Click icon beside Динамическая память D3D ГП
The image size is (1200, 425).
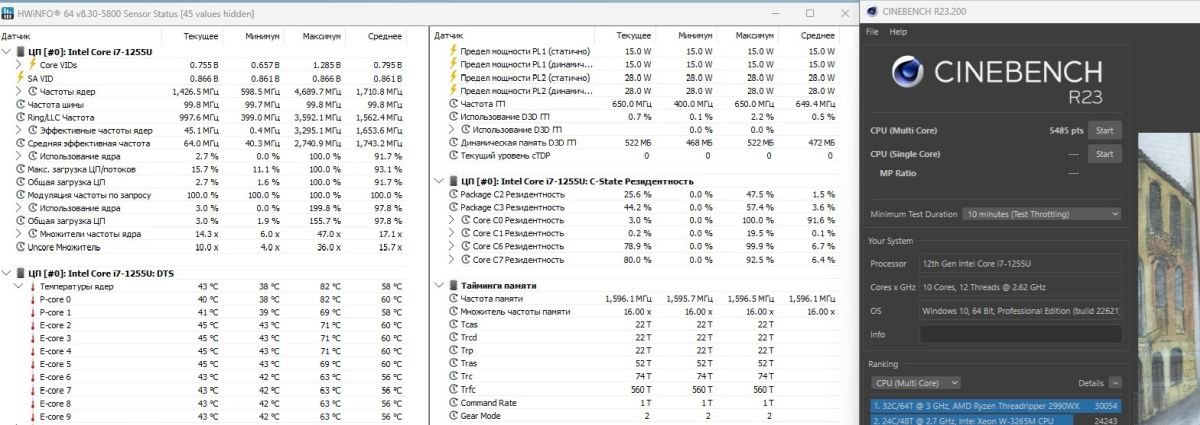(x=454, y=143)
